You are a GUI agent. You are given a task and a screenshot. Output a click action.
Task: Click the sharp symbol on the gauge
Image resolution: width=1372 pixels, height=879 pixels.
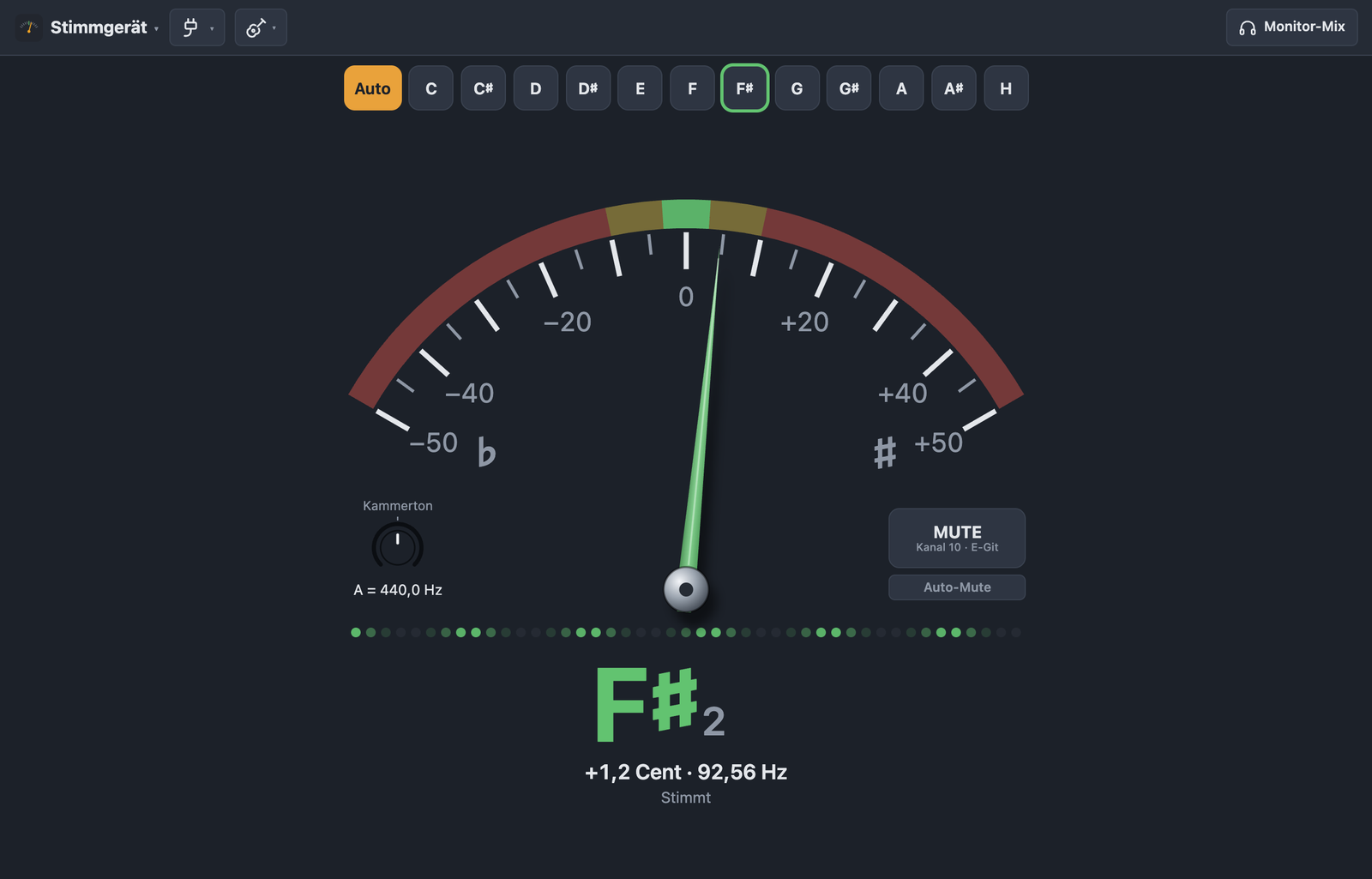[885, 452]
